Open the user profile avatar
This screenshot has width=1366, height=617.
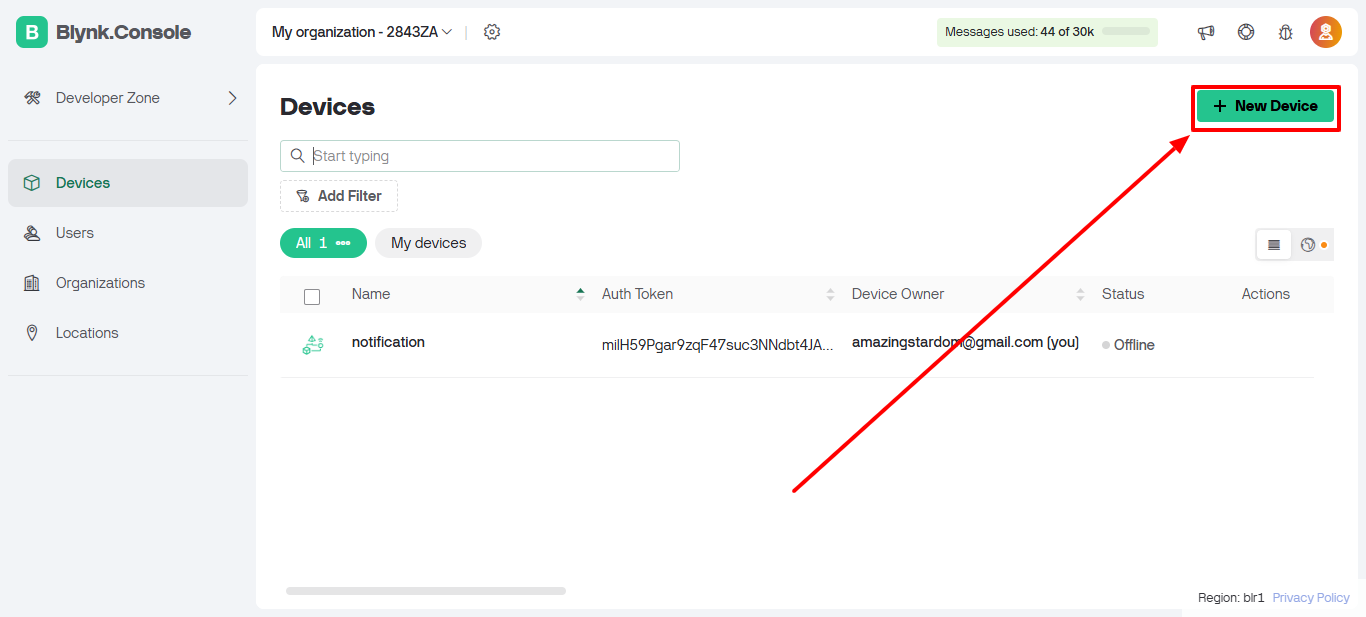tap(1326, 32)
